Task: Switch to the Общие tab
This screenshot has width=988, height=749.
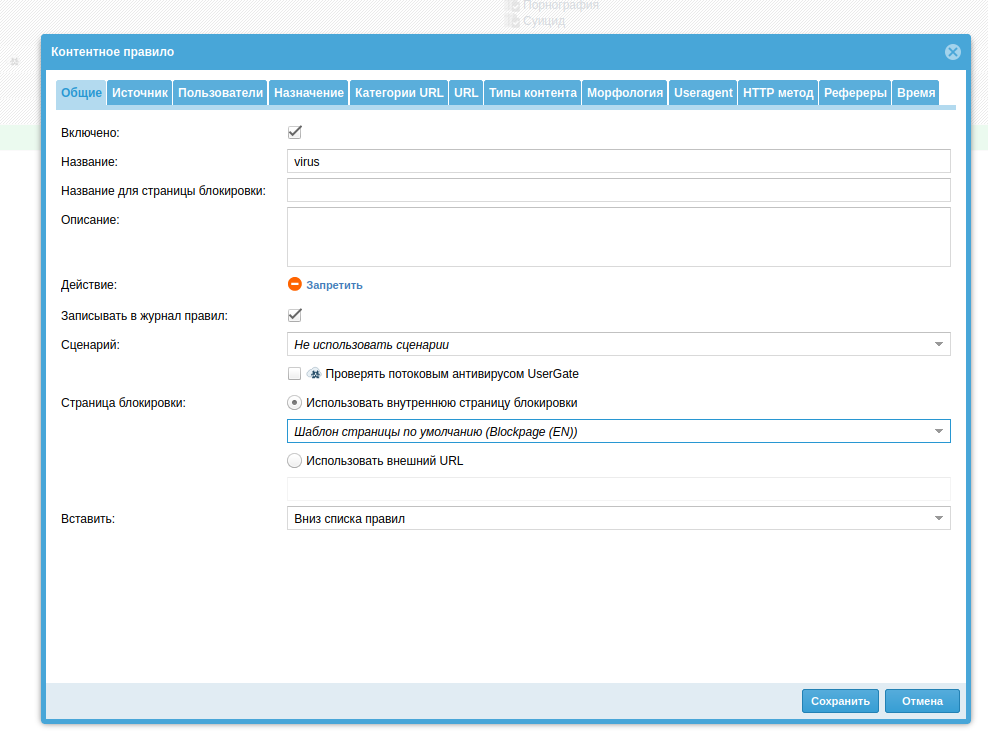Action: [x=81, y=93]
